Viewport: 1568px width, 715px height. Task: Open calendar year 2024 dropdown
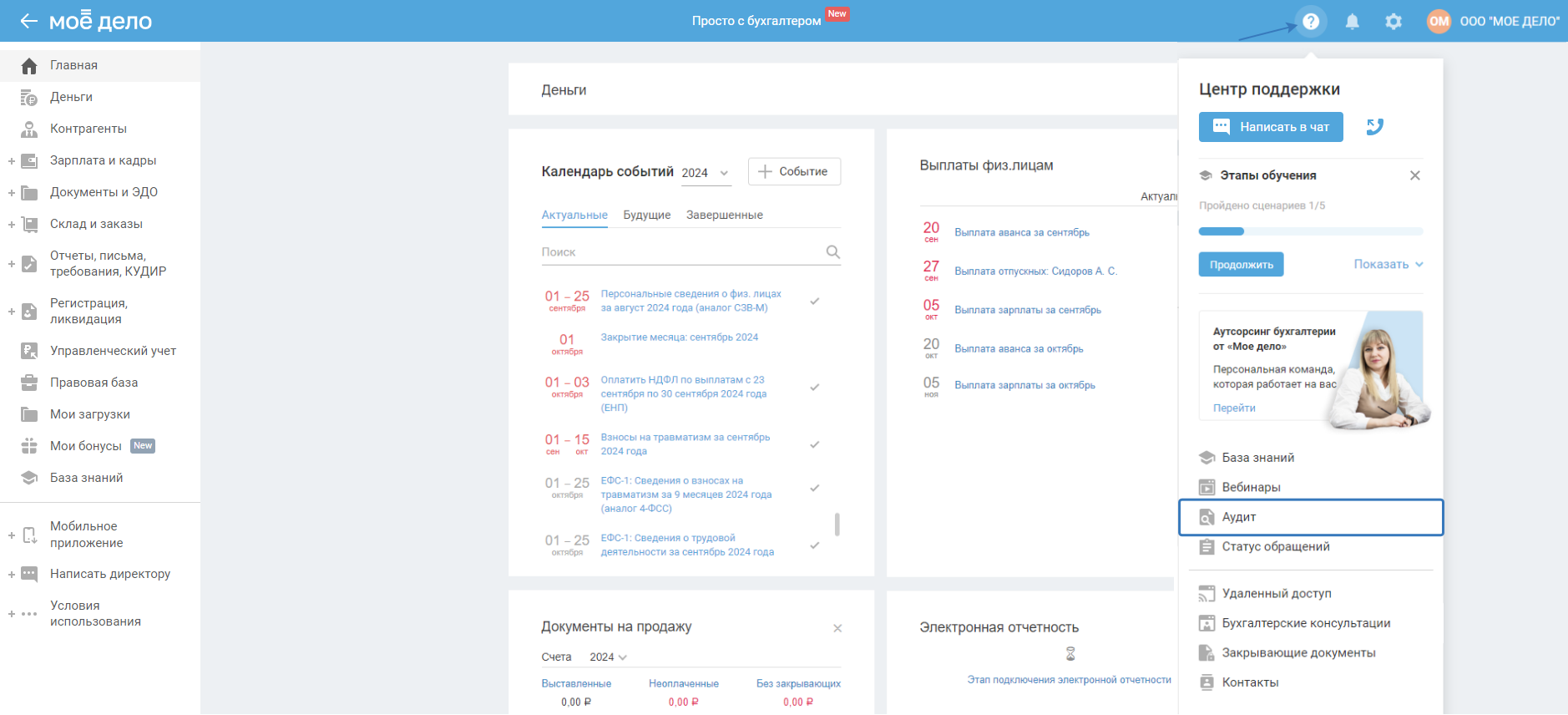[x=706, y=173]
